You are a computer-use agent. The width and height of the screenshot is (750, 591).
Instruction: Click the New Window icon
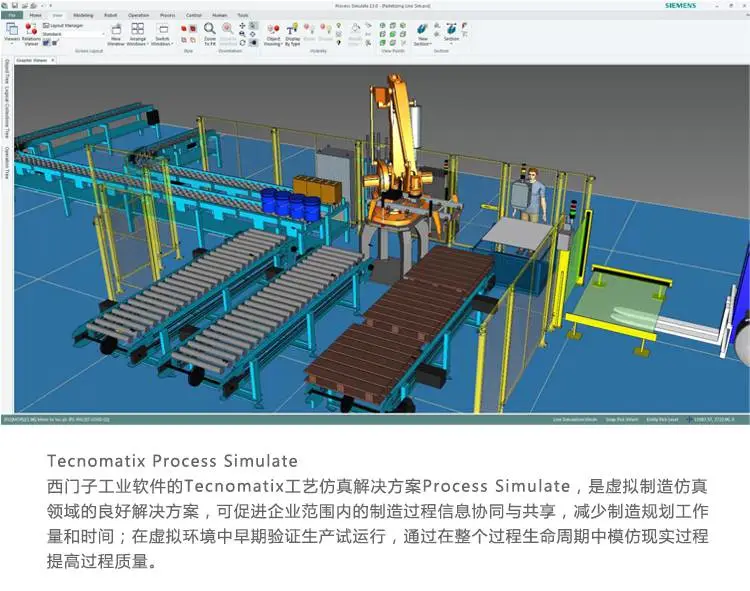tap(116, 33)
